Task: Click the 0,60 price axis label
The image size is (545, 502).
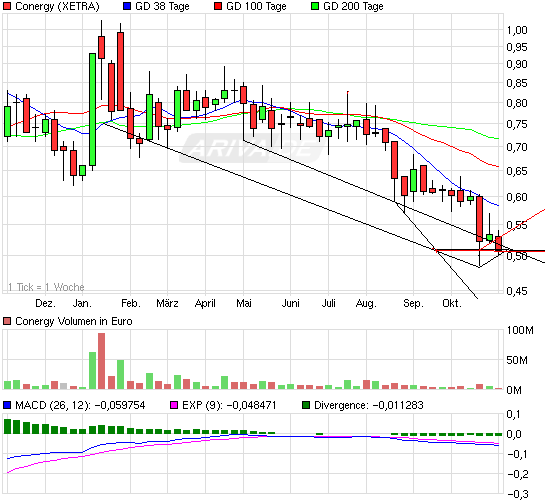Action: [517, 197]
